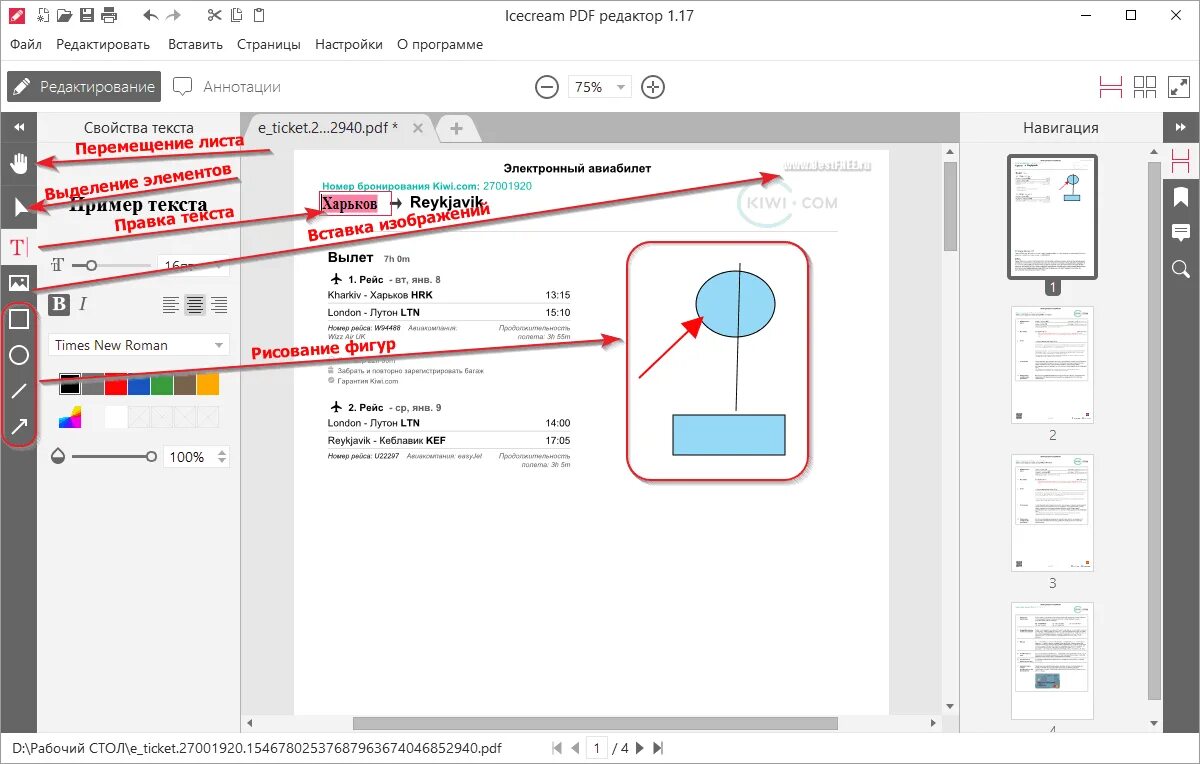Close the e_ticket PDF tab
The width and height of the screenshot is (1200, 764).
tap(418, 128)
